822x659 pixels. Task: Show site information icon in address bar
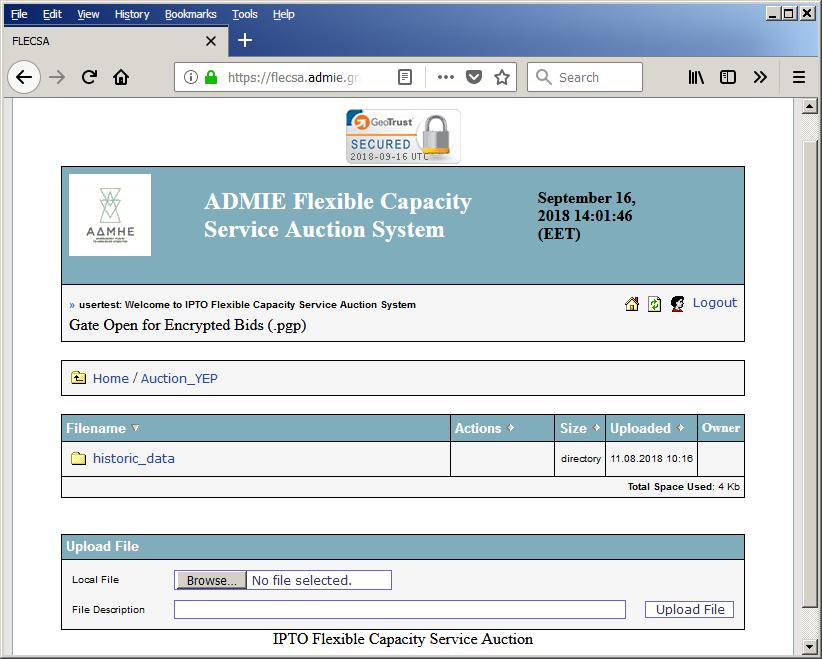[191, 78]
